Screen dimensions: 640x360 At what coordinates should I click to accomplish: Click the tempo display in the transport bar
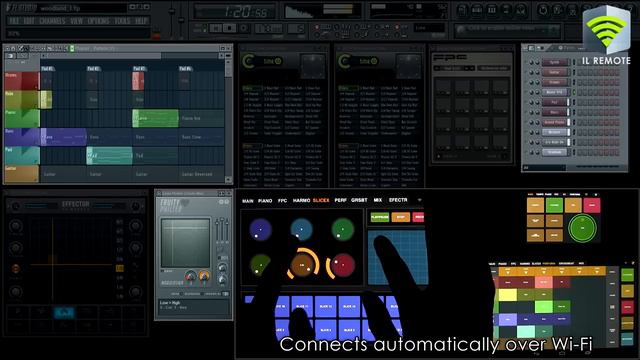[268, 29]
